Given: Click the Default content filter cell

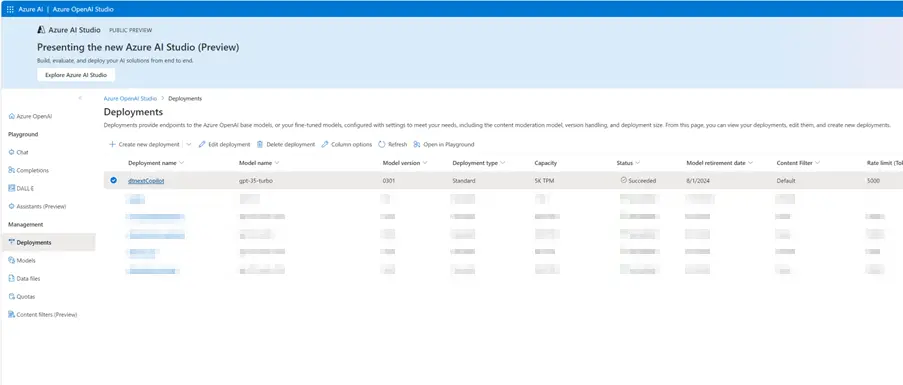Looking at the screenshot, I should pyautogui.click(x=786, y=180).
